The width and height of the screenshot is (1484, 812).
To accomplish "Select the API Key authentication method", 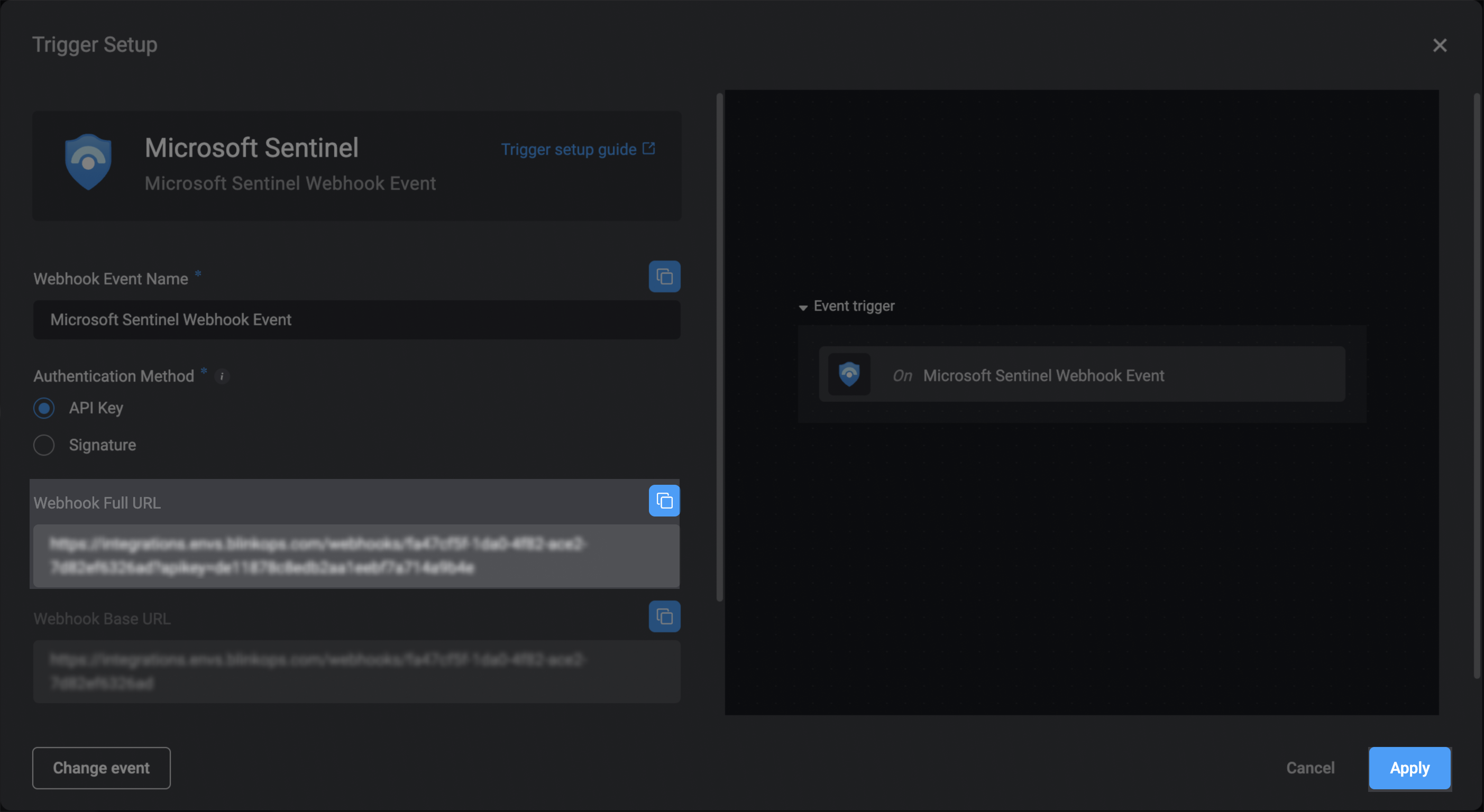I will [x=44, y=408].
